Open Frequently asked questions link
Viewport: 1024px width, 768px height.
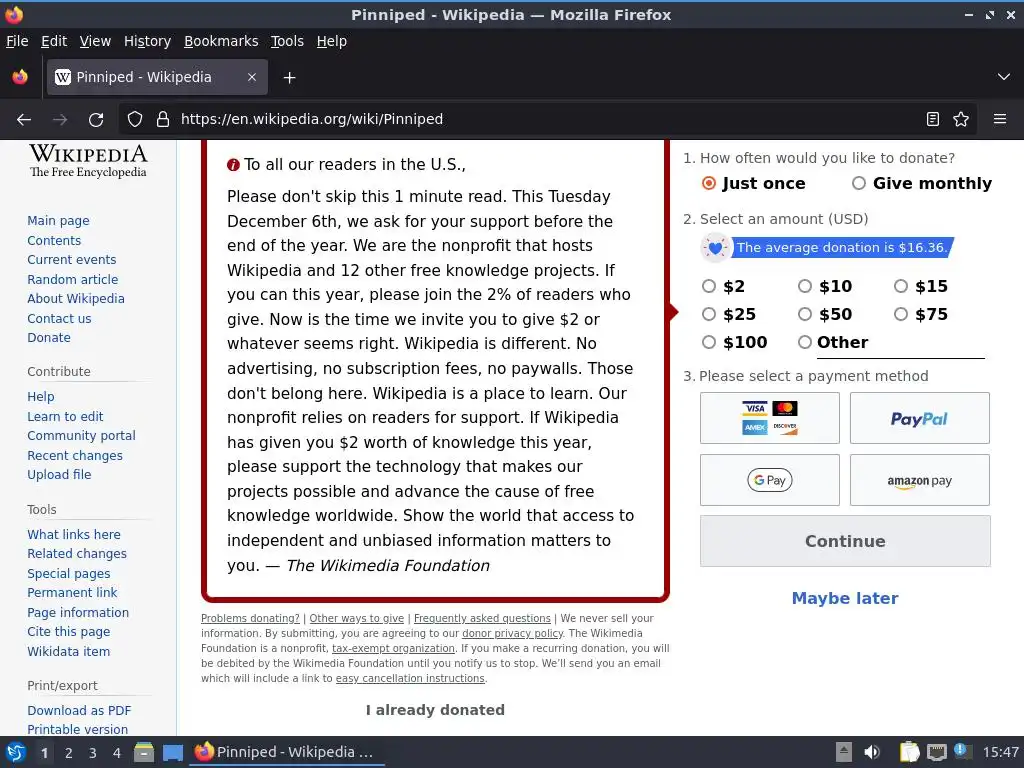pos(482,618)
